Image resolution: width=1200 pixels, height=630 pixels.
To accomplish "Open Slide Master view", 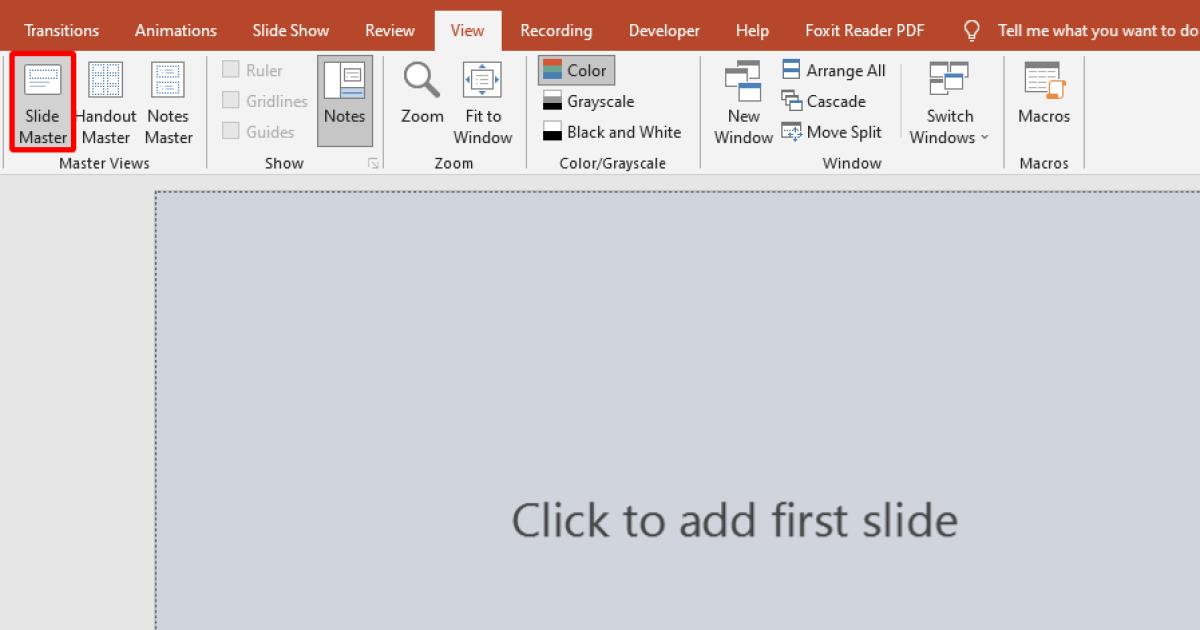I will pos(43,103).
